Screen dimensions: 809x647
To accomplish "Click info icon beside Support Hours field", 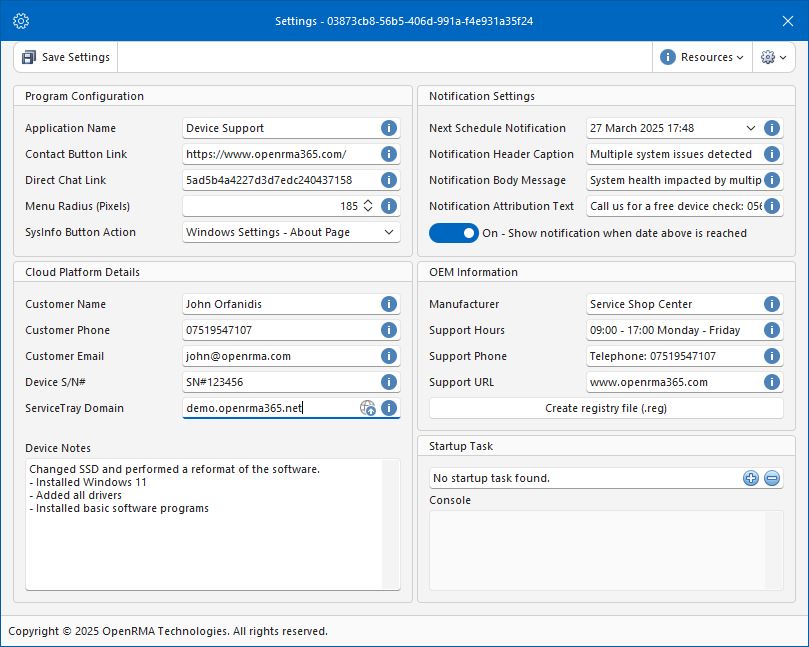I will (x=772, y=330).
